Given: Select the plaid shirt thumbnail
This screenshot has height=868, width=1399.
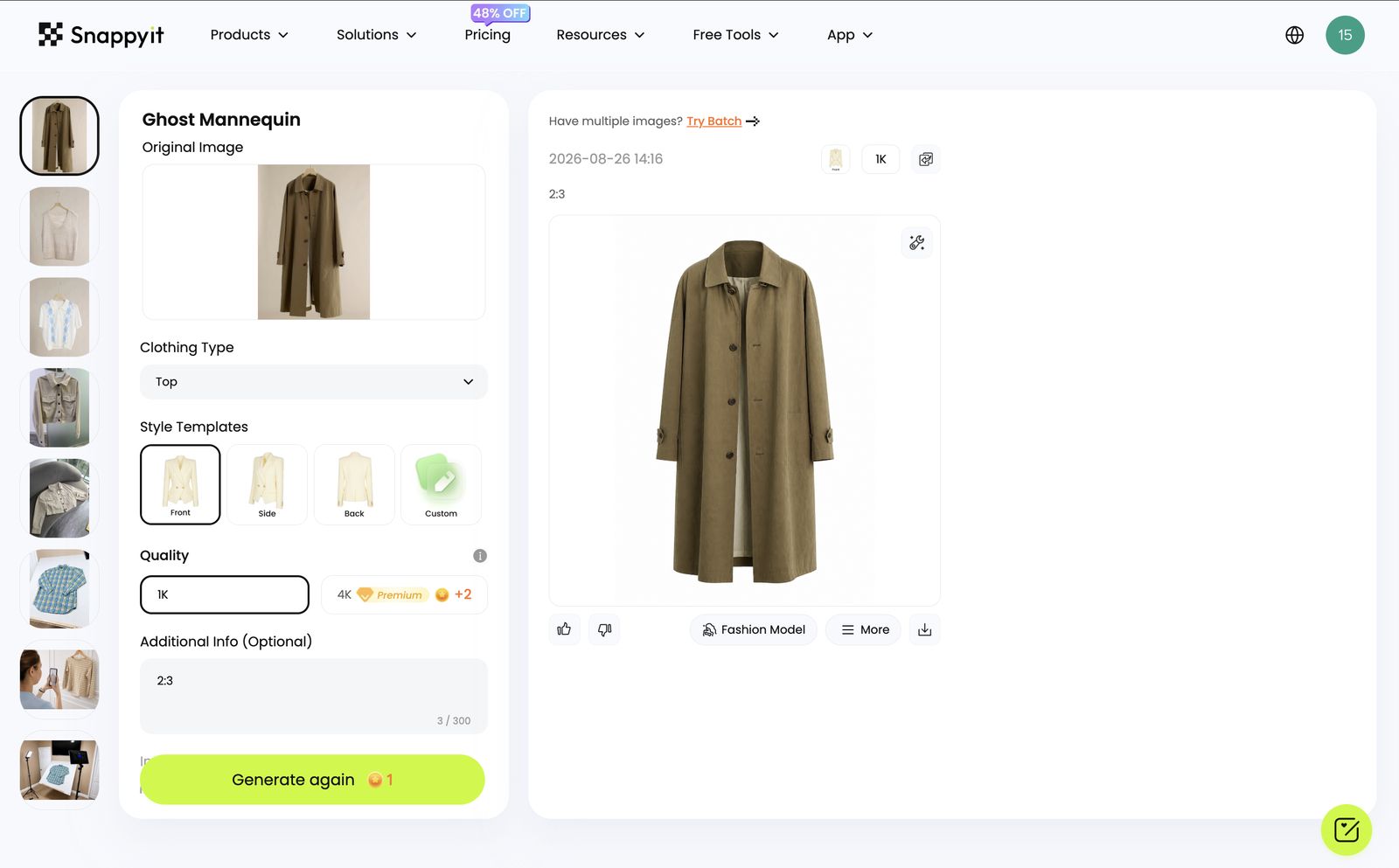Looking at the screenshot, I should coord(59,589).
